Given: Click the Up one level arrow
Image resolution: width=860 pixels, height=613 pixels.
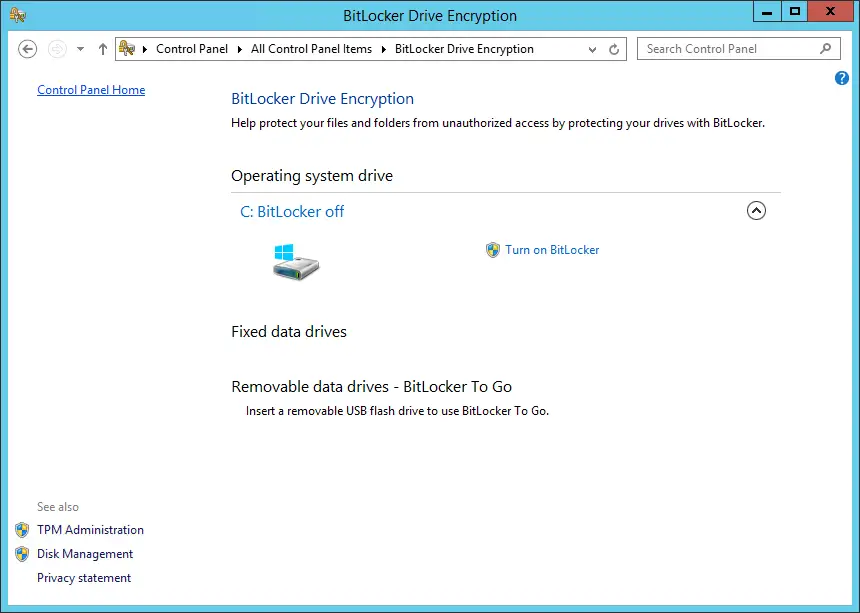Looking at the screenshot, I should pos(103,49).
